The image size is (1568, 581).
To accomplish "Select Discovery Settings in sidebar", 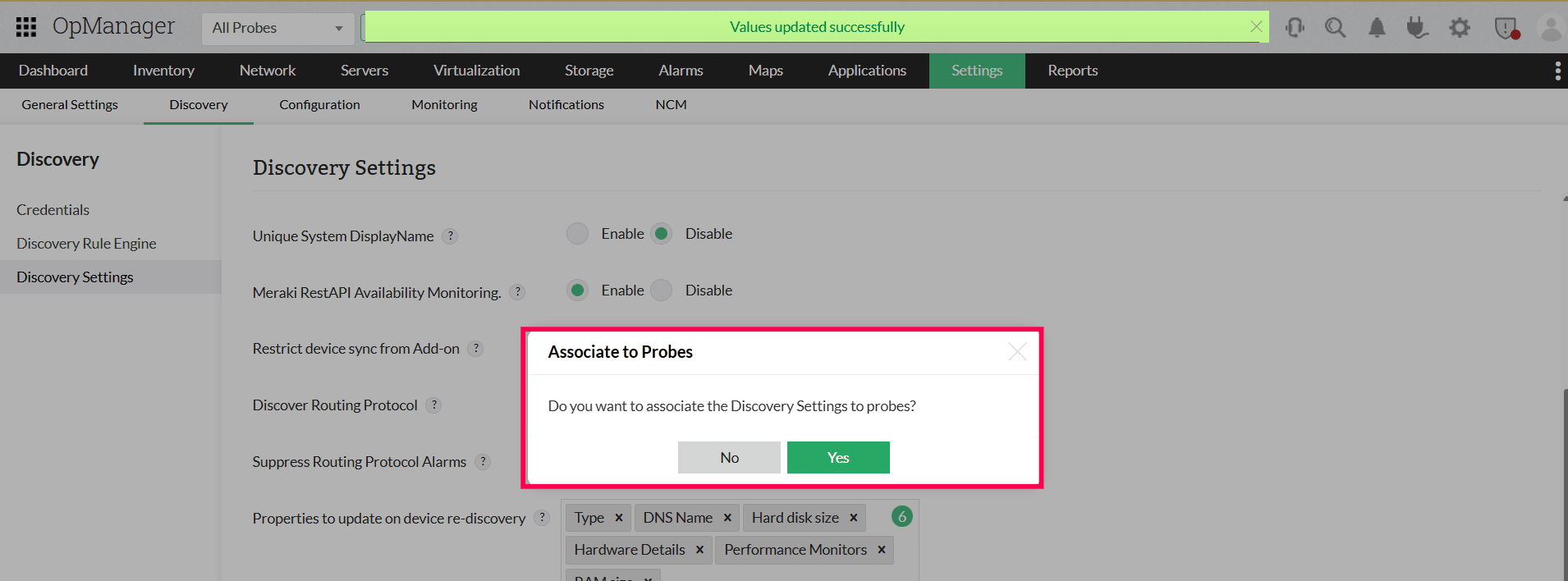I will 110,277.
